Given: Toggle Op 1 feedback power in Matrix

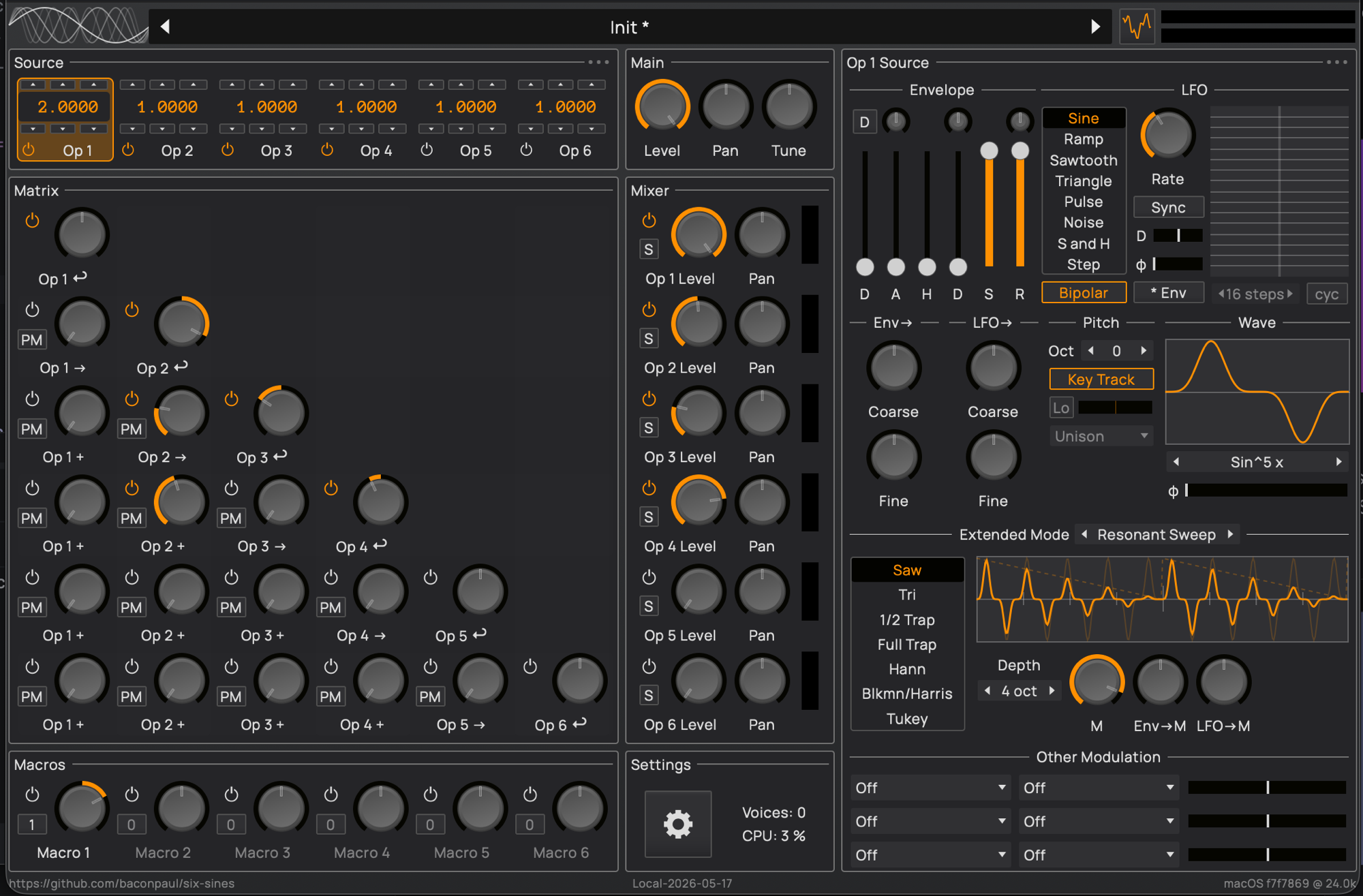Looking at the screenshot, I should click(32, 221).
